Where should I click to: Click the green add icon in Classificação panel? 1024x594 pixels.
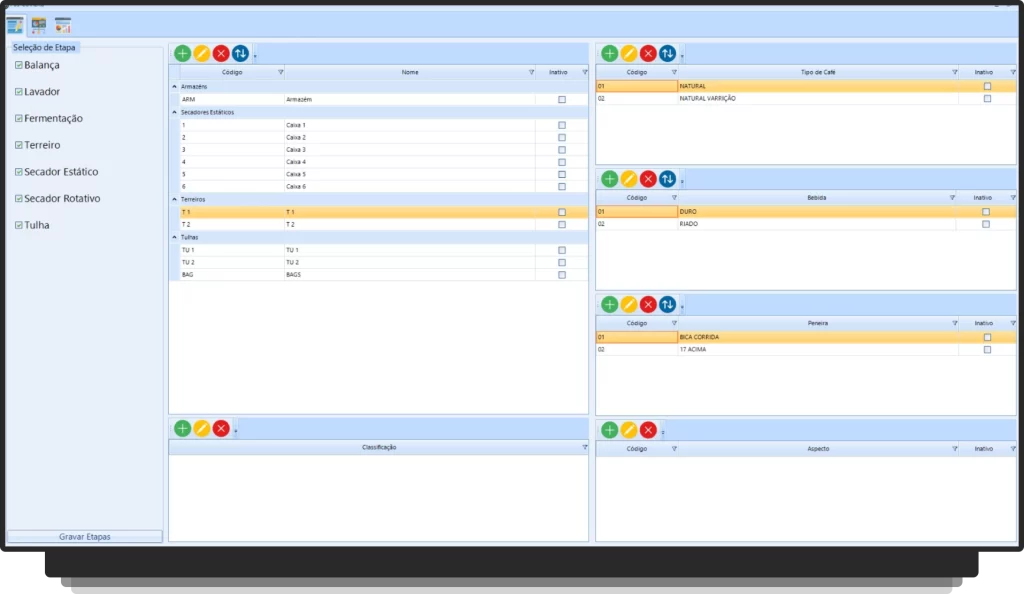[182, 429]
